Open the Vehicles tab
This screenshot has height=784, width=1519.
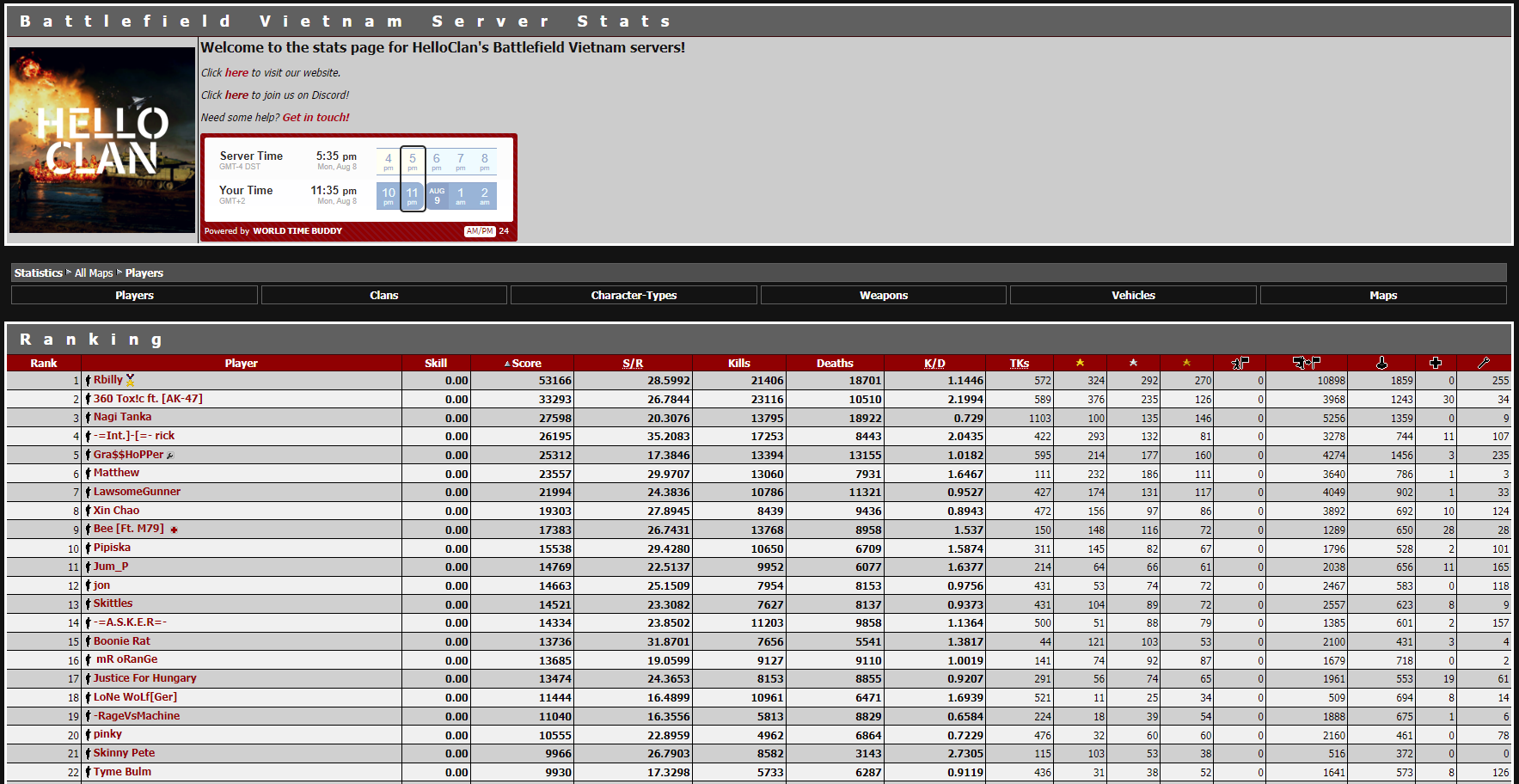pos(1132,295)
